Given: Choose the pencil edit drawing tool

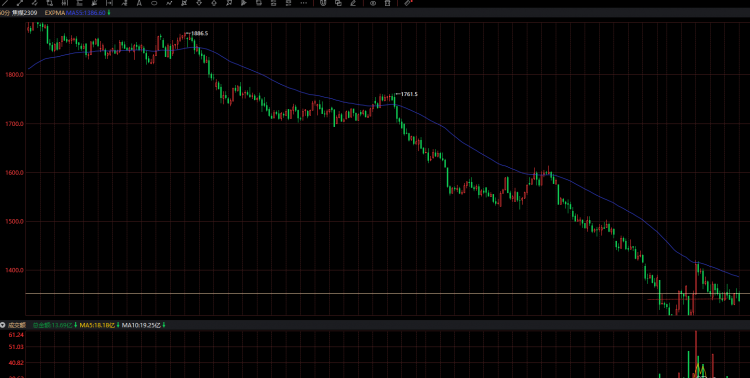Looking at the screenshot, I should [x=353, y=3].
